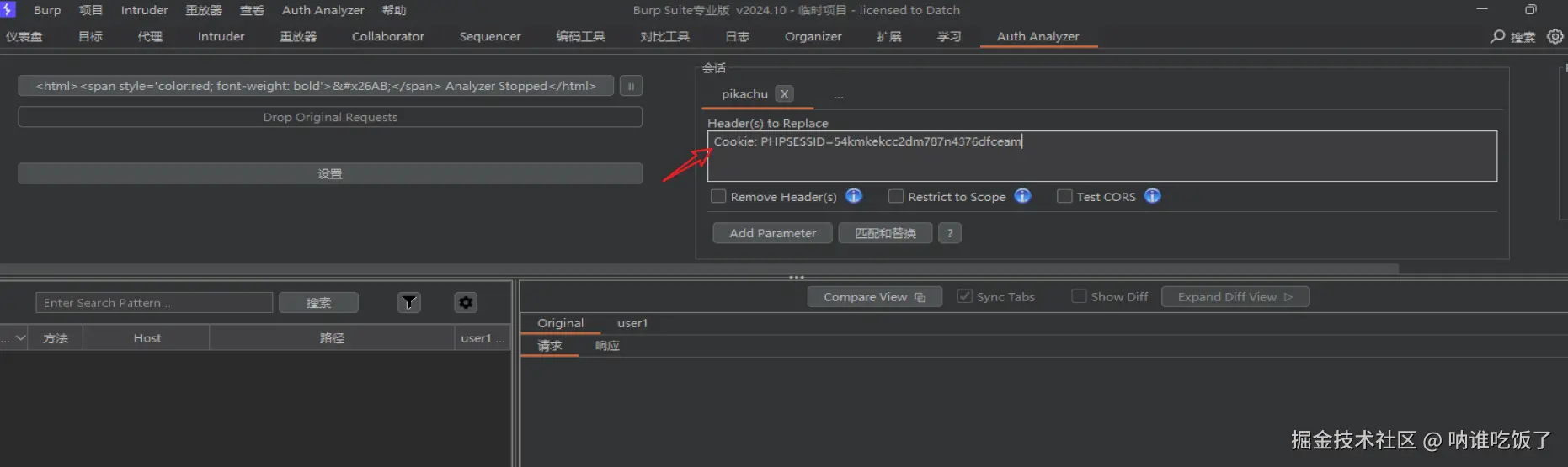Switch to 学习 tab
The width and height of the screenshot is (1568, 467).
coord(949,36)
